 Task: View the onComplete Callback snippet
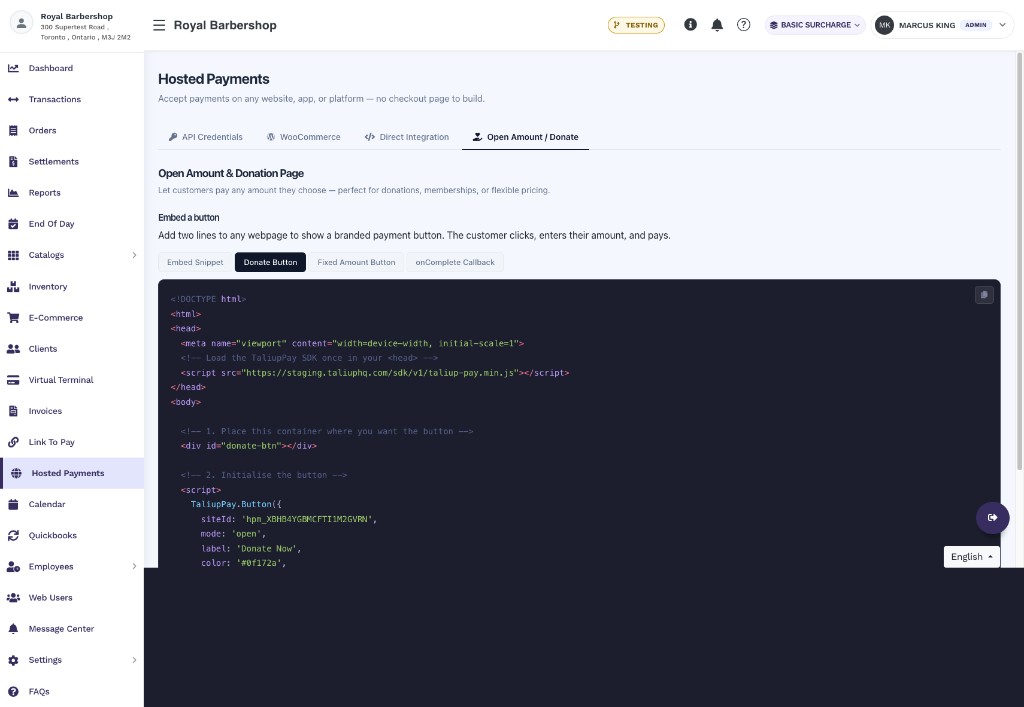(455, 262)
